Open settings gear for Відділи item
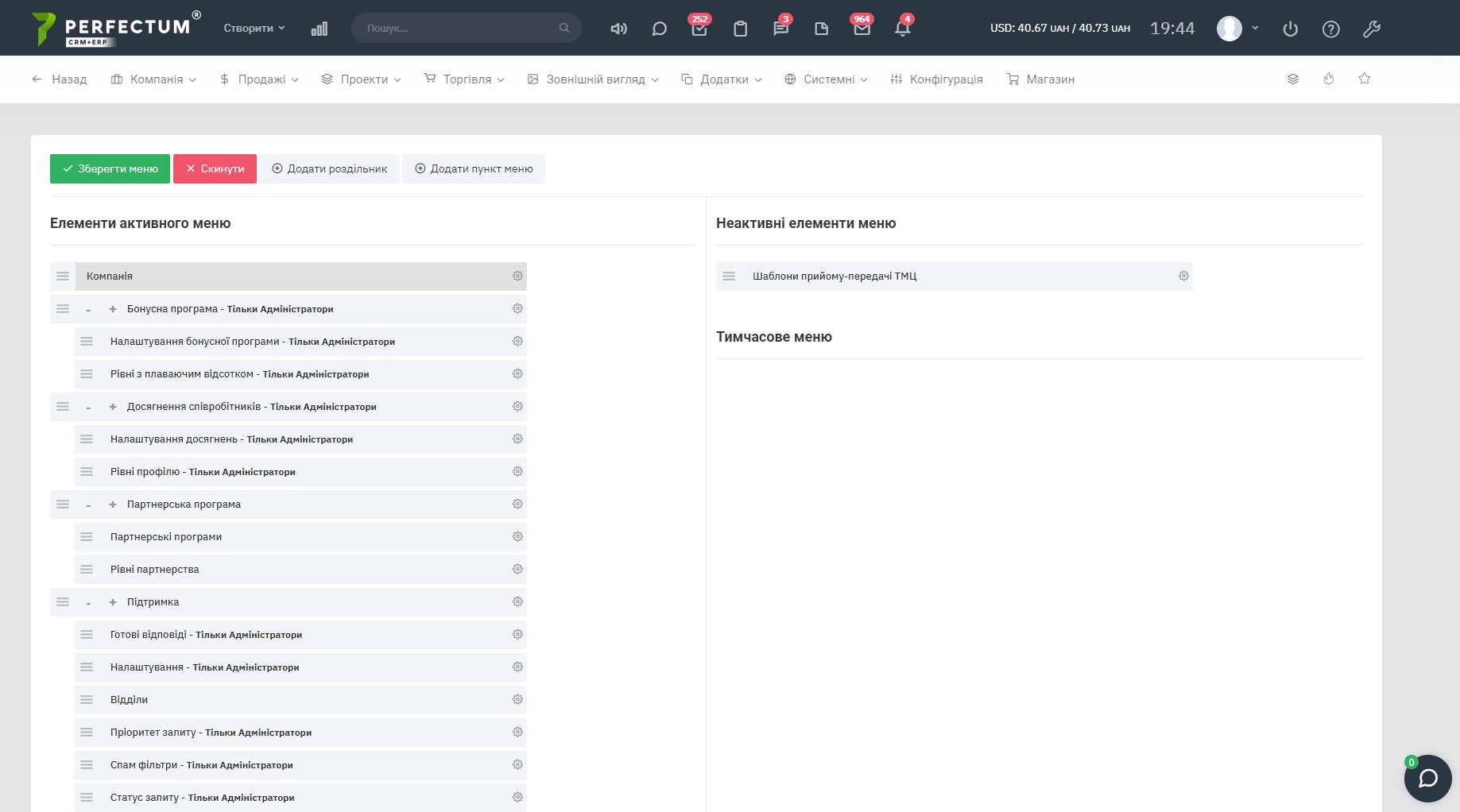 pos(517,700)
